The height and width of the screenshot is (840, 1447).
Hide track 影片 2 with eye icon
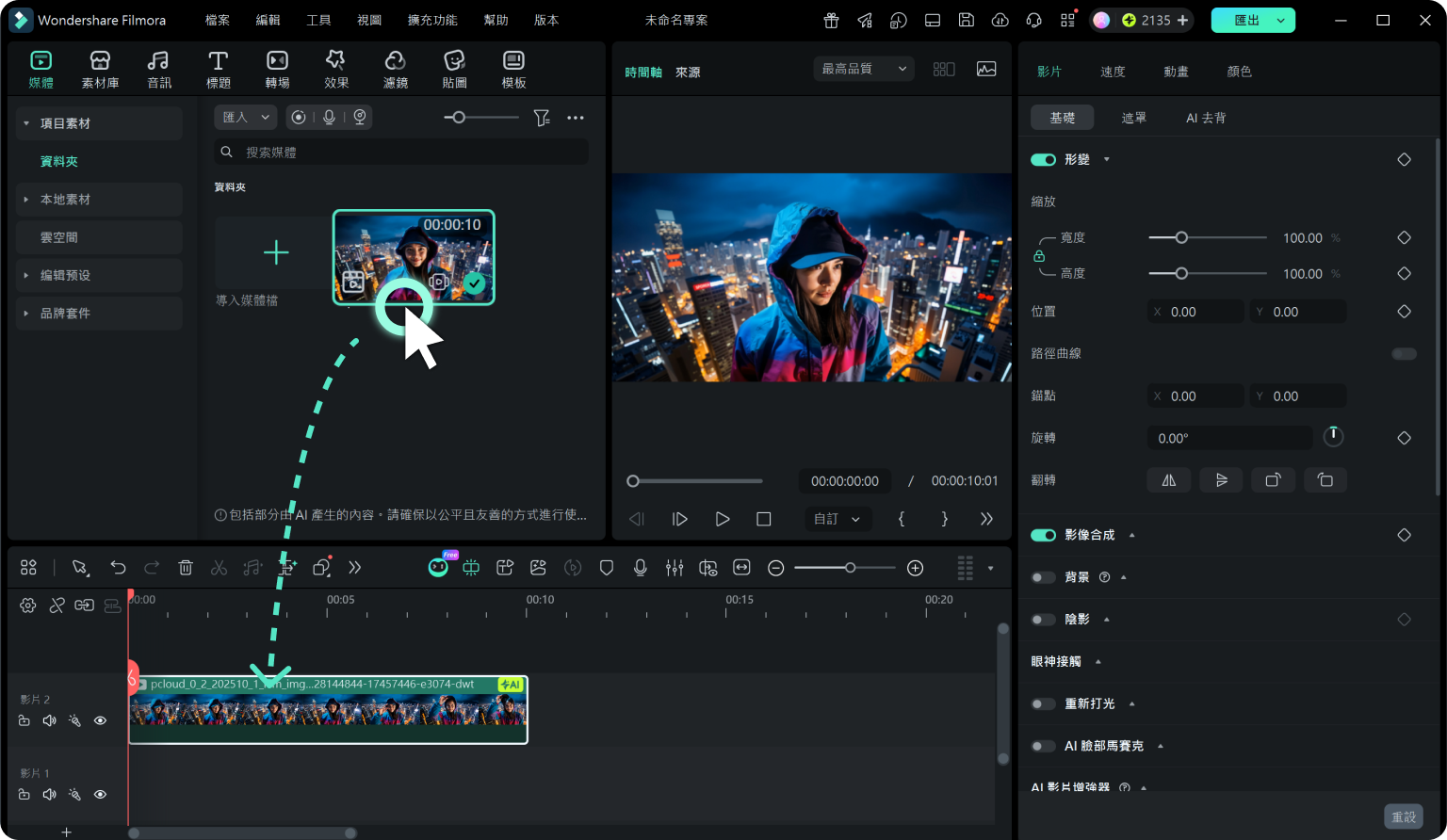click(100, 720)
